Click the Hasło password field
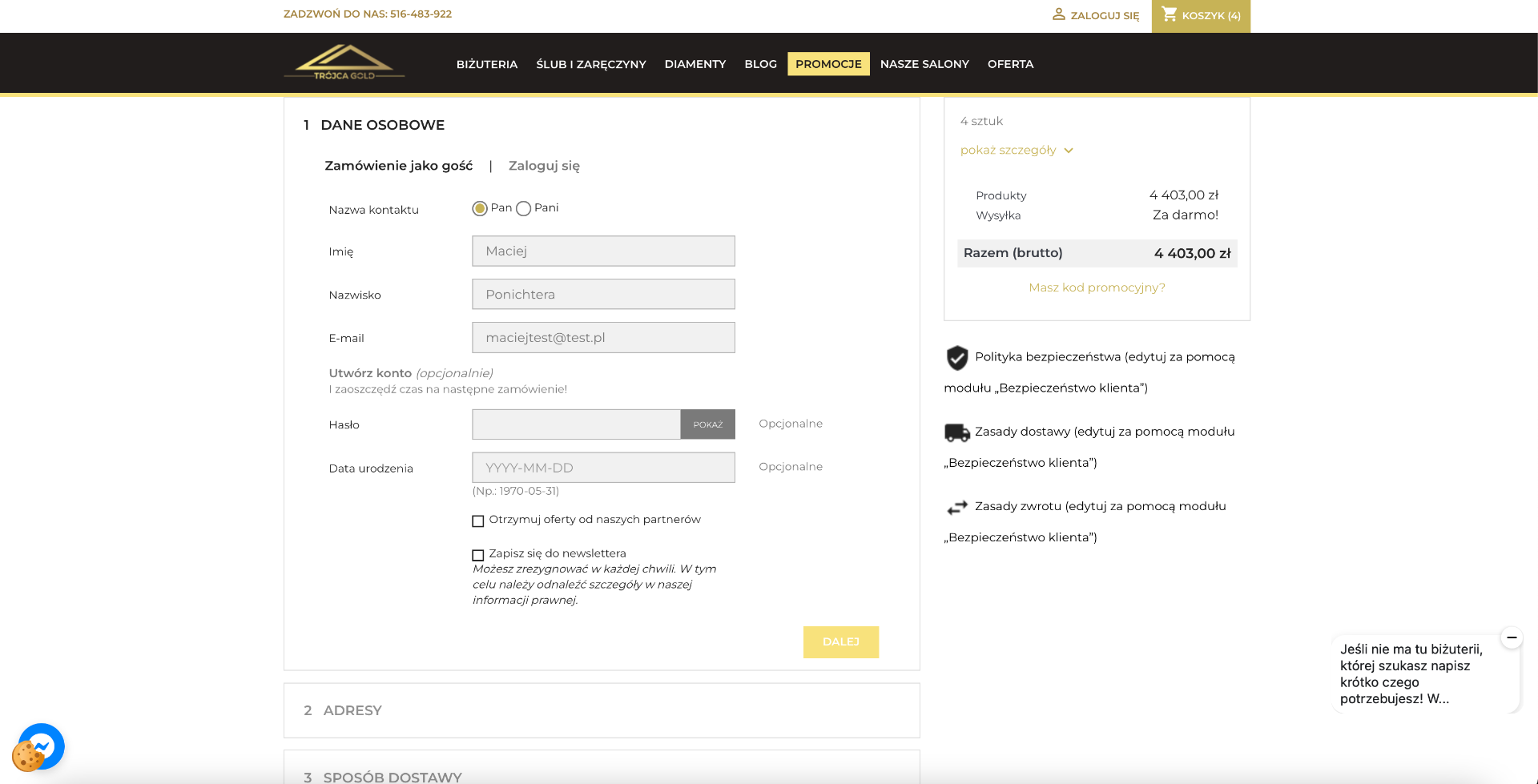The height and width of the screenshot is (784, 1538). pos(576,424)
